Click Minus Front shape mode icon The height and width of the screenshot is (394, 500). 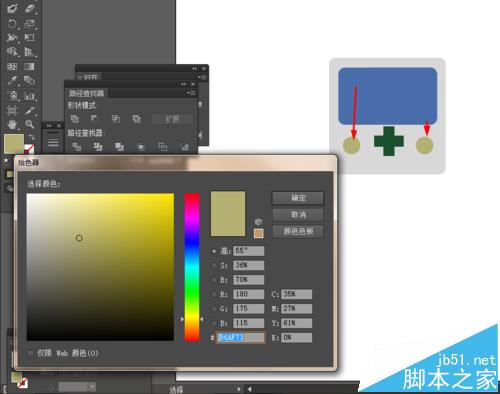coord(95,119)
